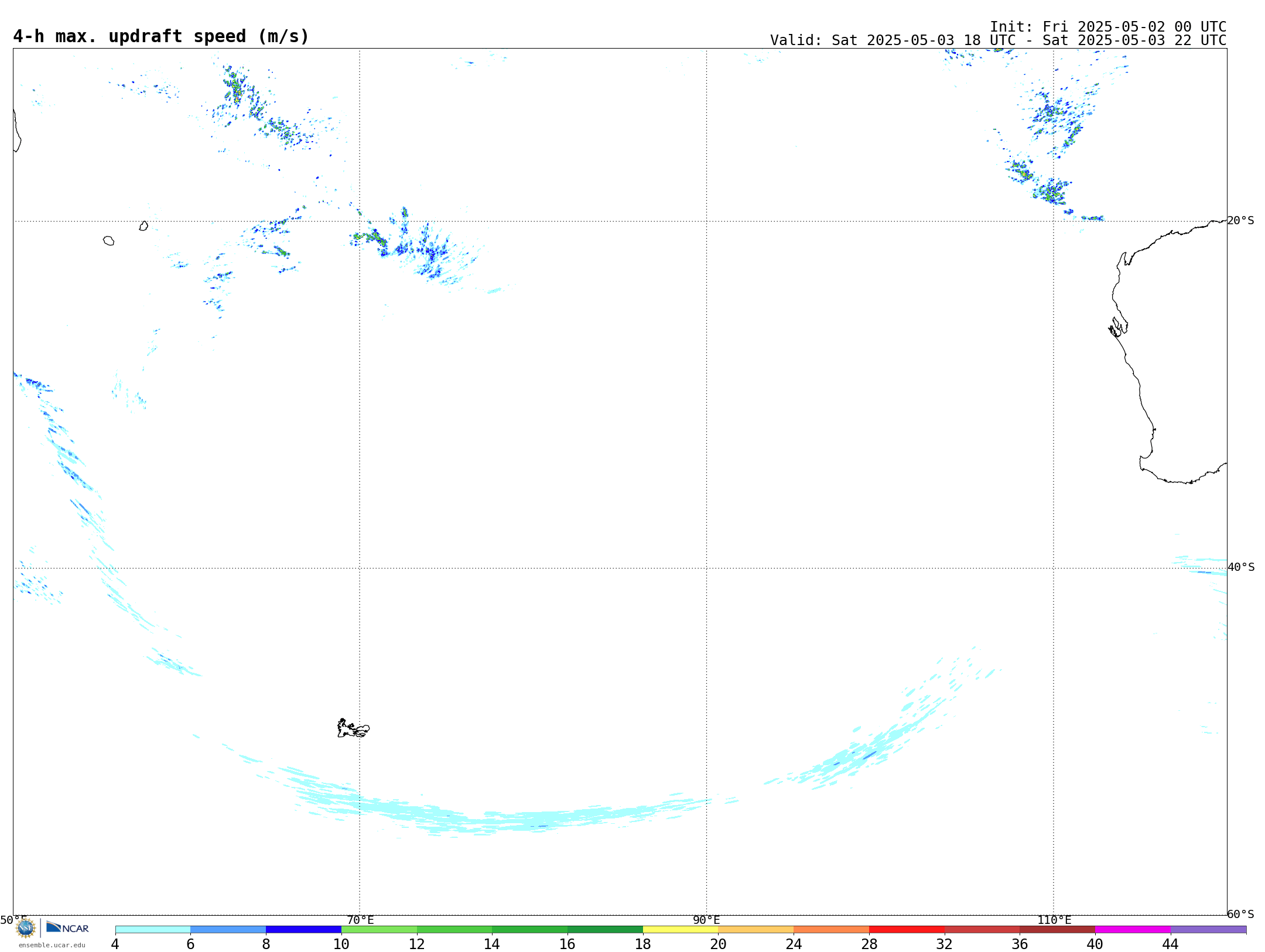Select the light cyan 4-6 m/s color swatch
The height and width of the screenshot is (952, 1265).
coord(153,929)
